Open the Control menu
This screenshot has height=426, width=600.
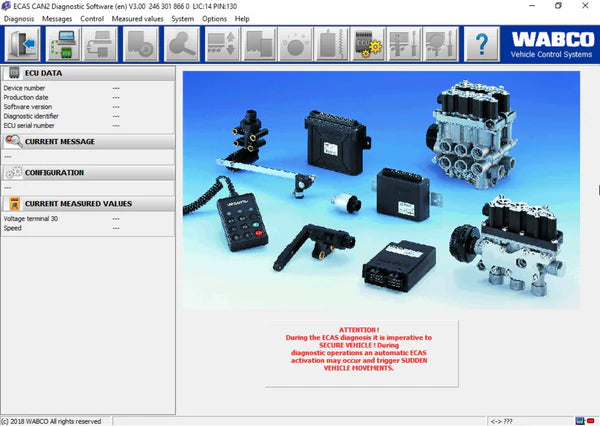click(92, 19)
